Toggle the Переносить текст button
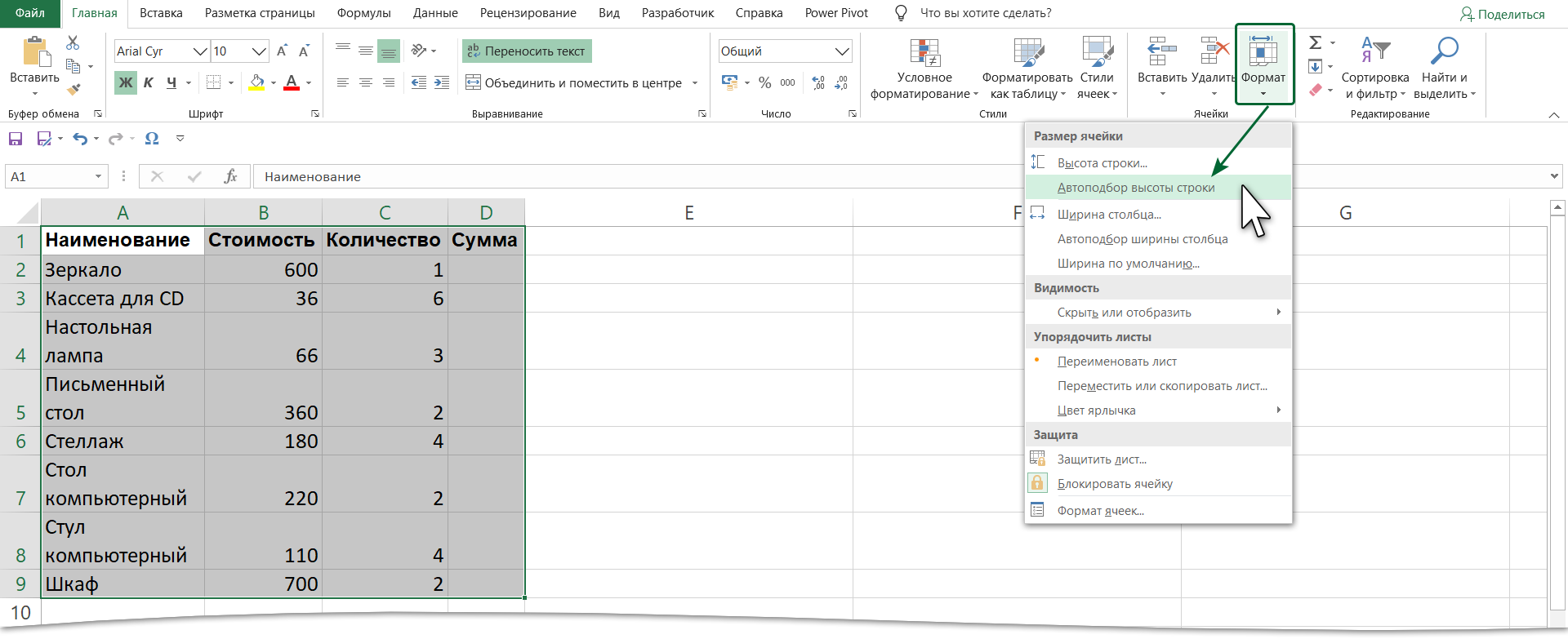This screenshot has width=1568, height=639. pos(527,51)
